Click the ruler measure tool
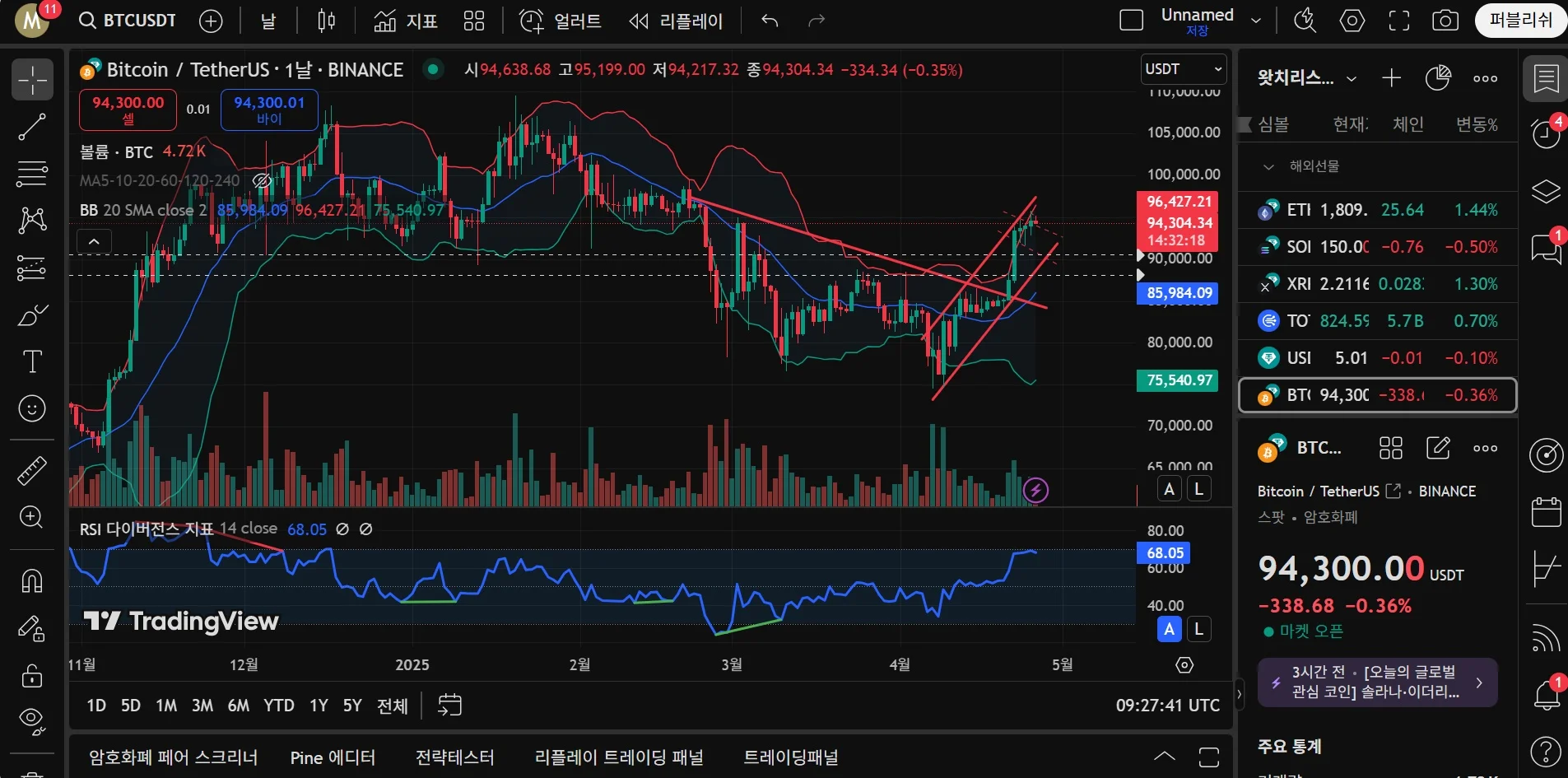This screenshot has height=778, width=1568. coord(32,471)
